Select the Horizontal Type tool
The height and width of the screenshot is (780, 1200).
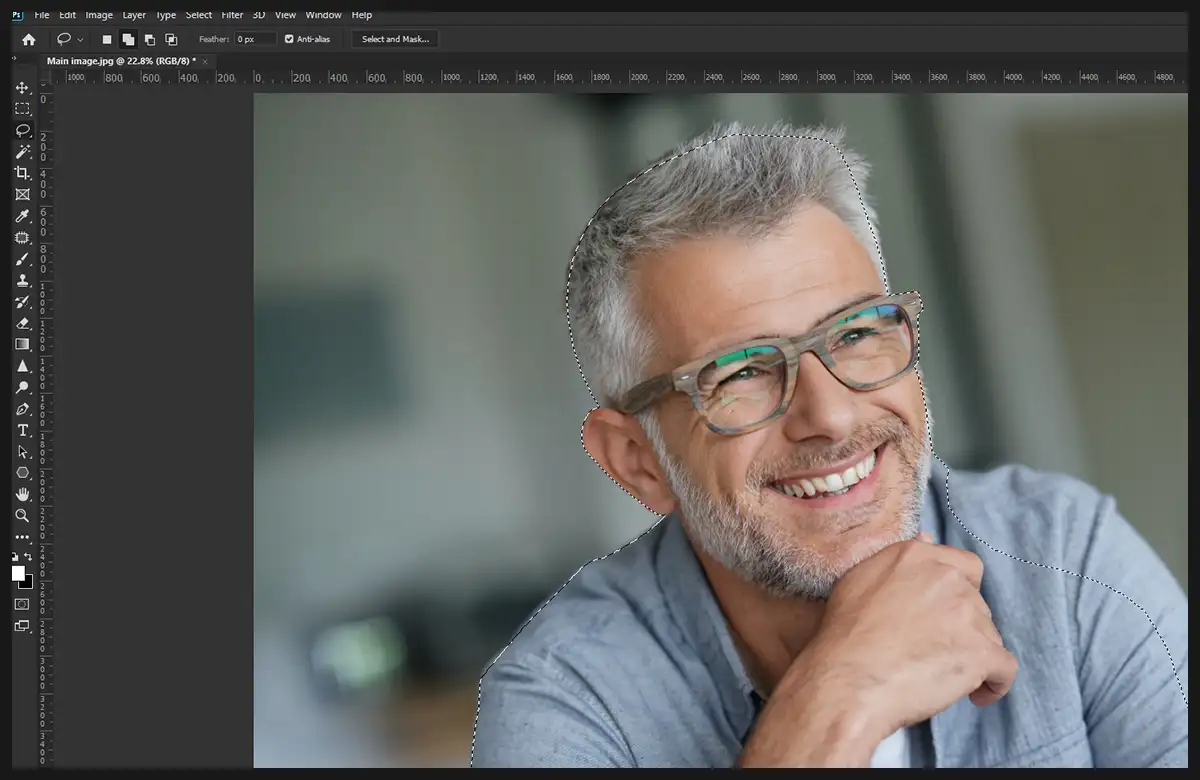22,430
